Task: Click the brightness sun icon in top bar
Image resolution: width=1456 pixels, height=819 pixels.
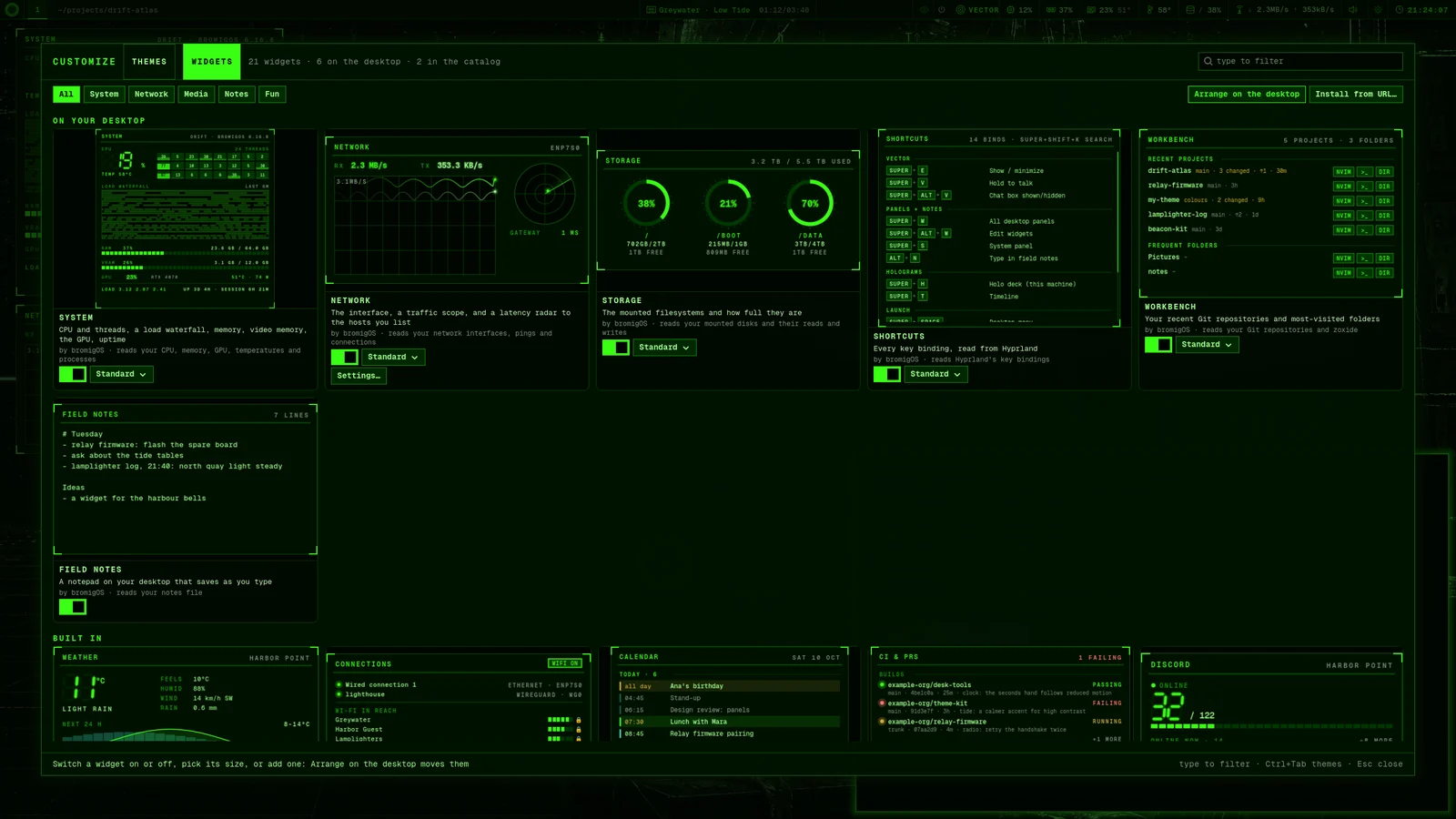Action: click(x=1378, y=10)
